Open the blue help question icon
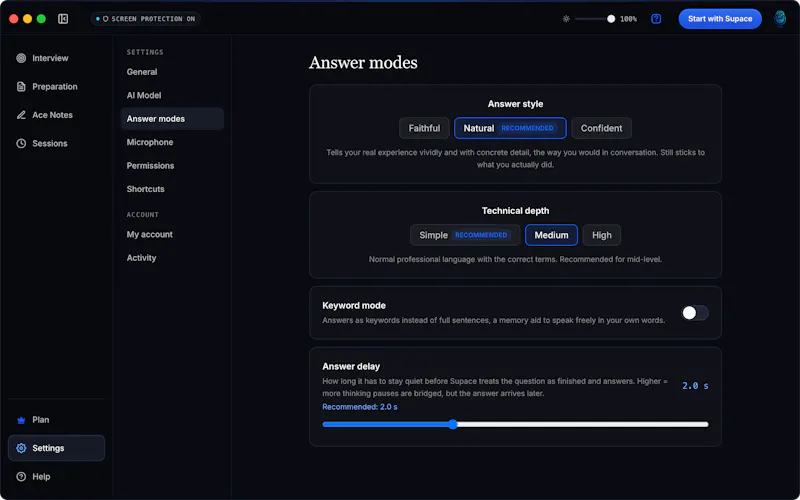This screenshot has height=500, width=800. point(656,19)
